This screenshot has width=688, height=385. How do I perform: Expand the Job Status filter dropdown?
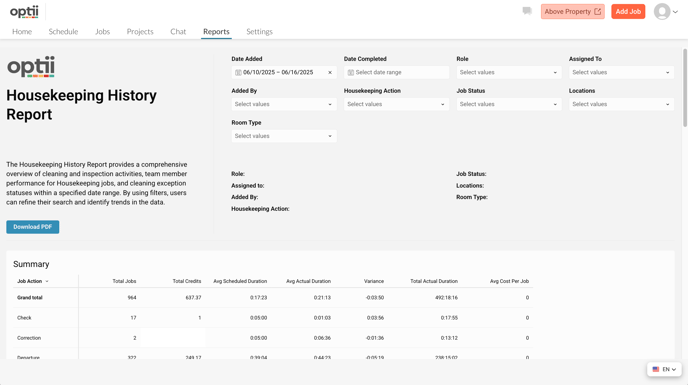click(x=509, y=104)
